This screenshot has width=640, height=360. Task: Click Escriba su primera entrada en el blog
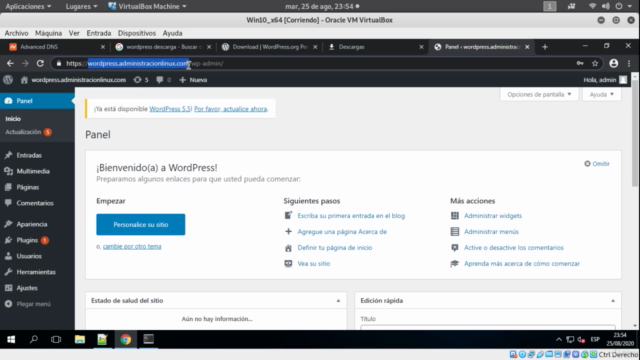click(x=351, y=216)
